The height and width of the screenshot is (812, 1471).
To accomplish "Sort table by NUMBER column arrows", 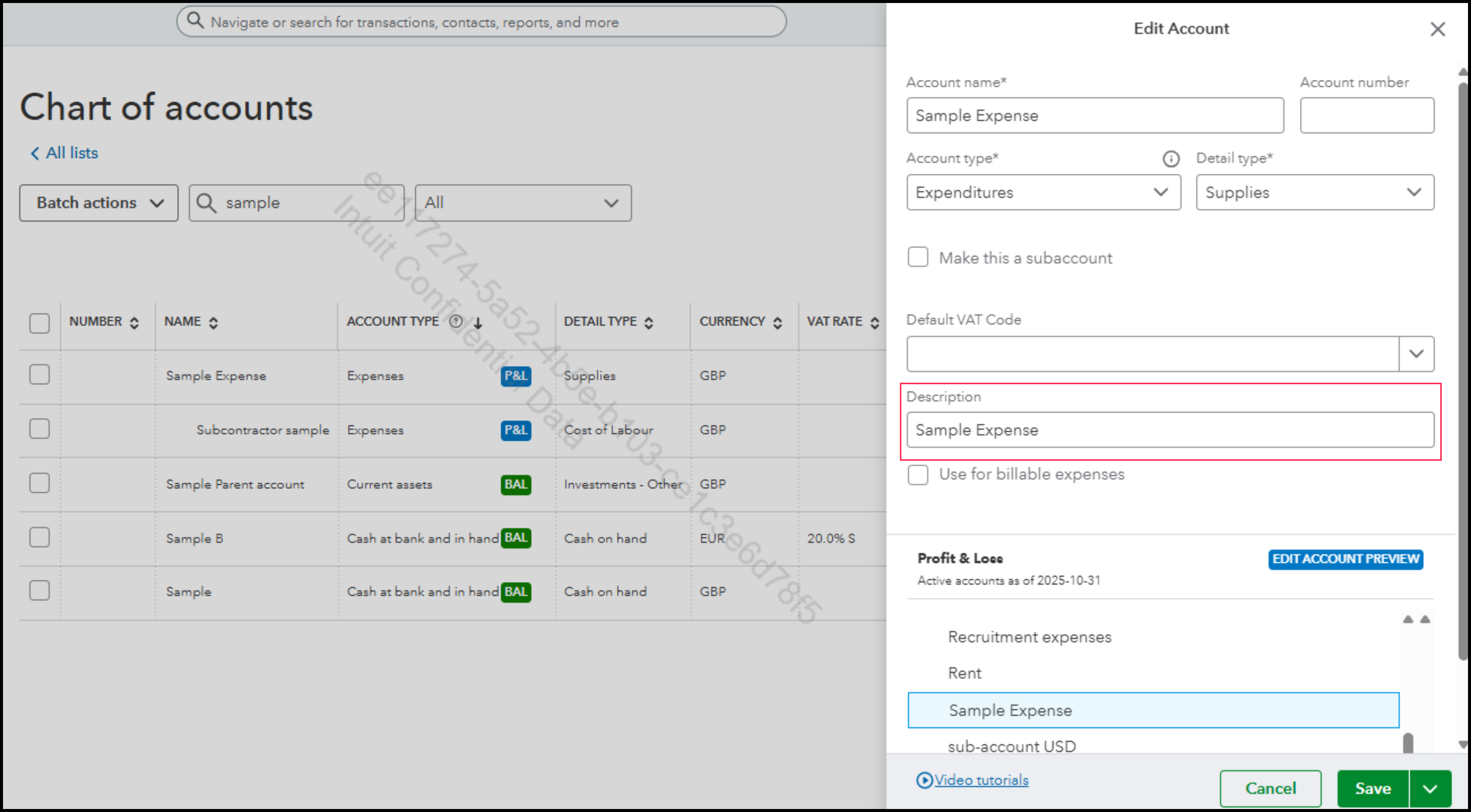I will (x=134, y=323).
